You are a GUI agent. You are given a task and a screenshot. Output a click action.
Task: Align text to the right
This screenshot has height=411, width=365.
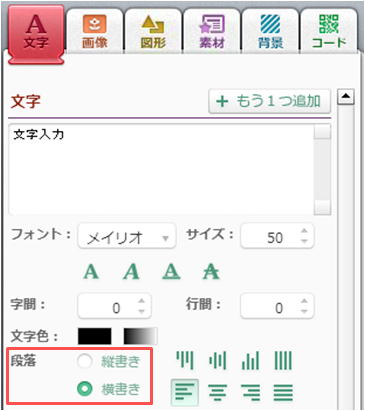pyautogui.click(x=251, y=392)
